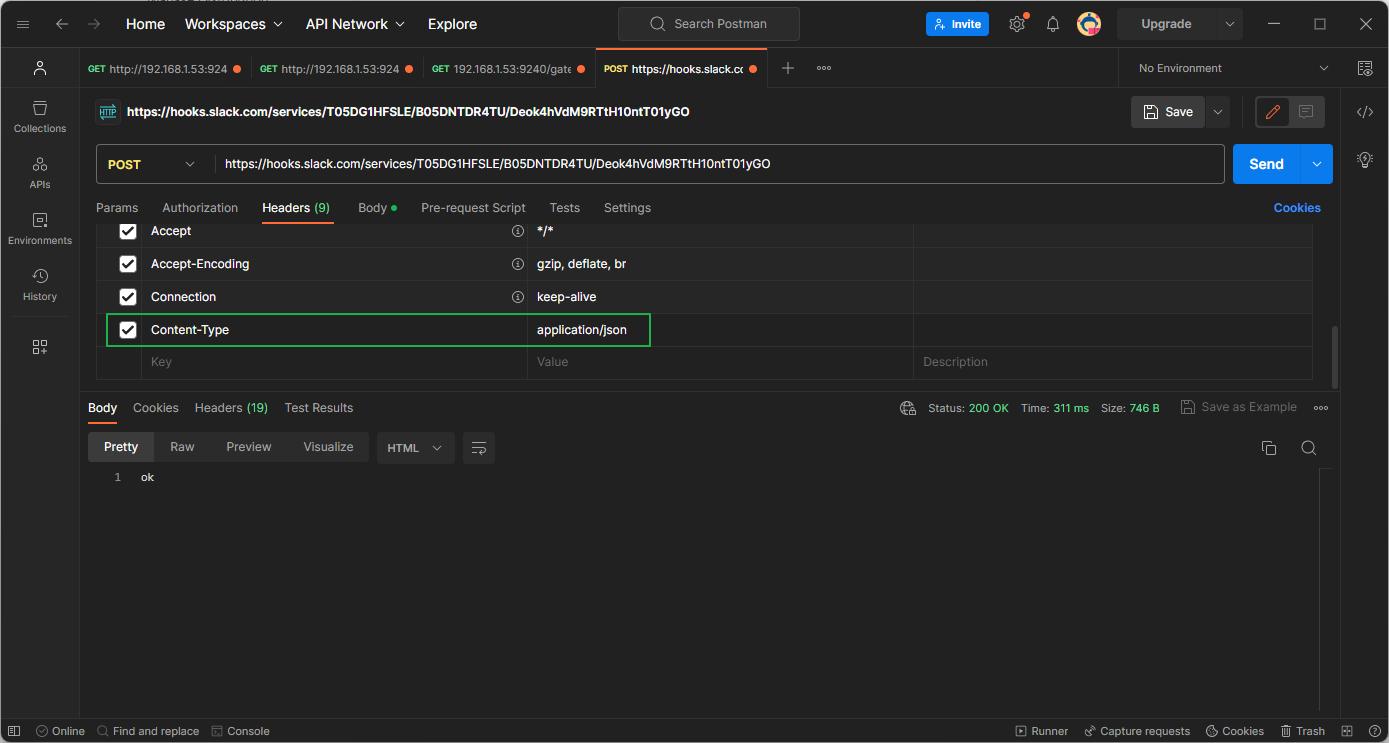Image resolution: width=1389 pixels, height=743 pixels.
Task: Click the headers table vertical scrollbar
Action: tap(1334, 355)
